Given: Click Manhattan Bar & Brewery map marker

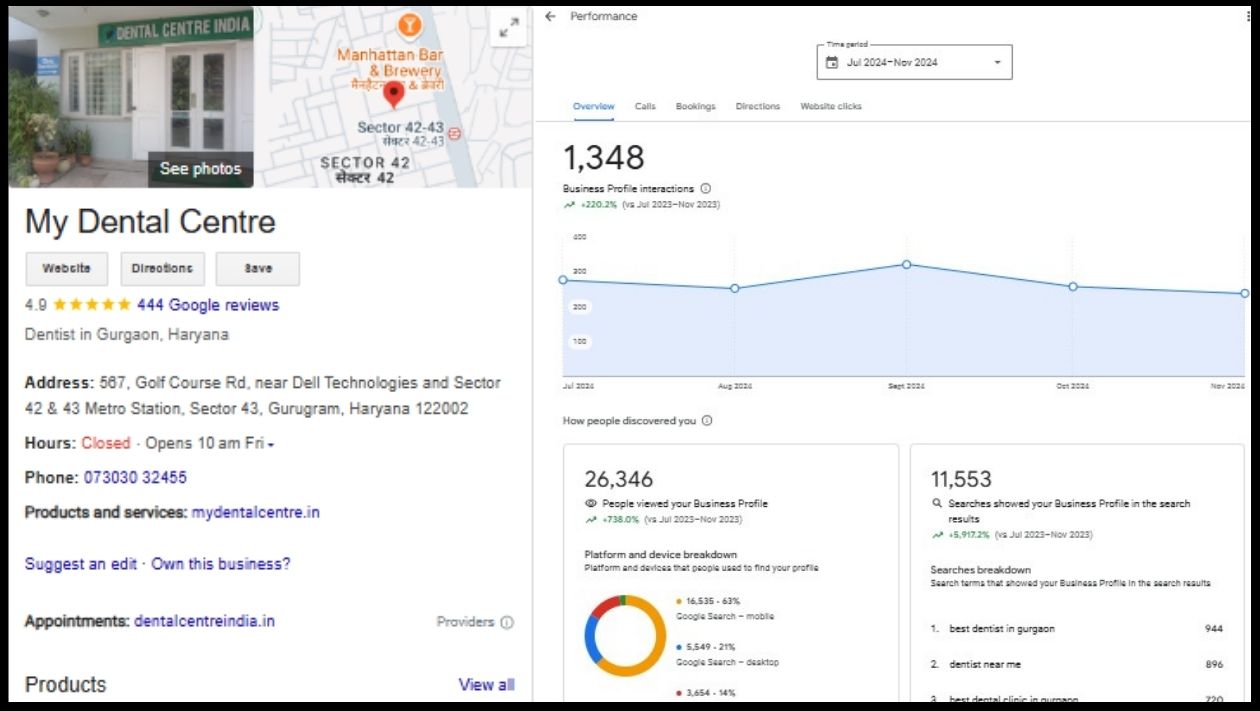Looking at the screenshot, I should [409, 26].
